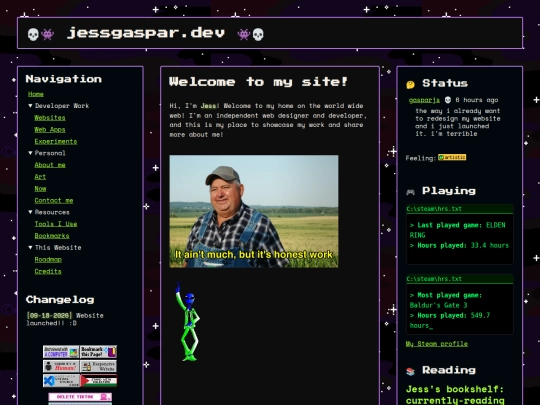Click the left skull icon in the header
540x405 pixels.
pyautogui.click(x=33, y=34)
